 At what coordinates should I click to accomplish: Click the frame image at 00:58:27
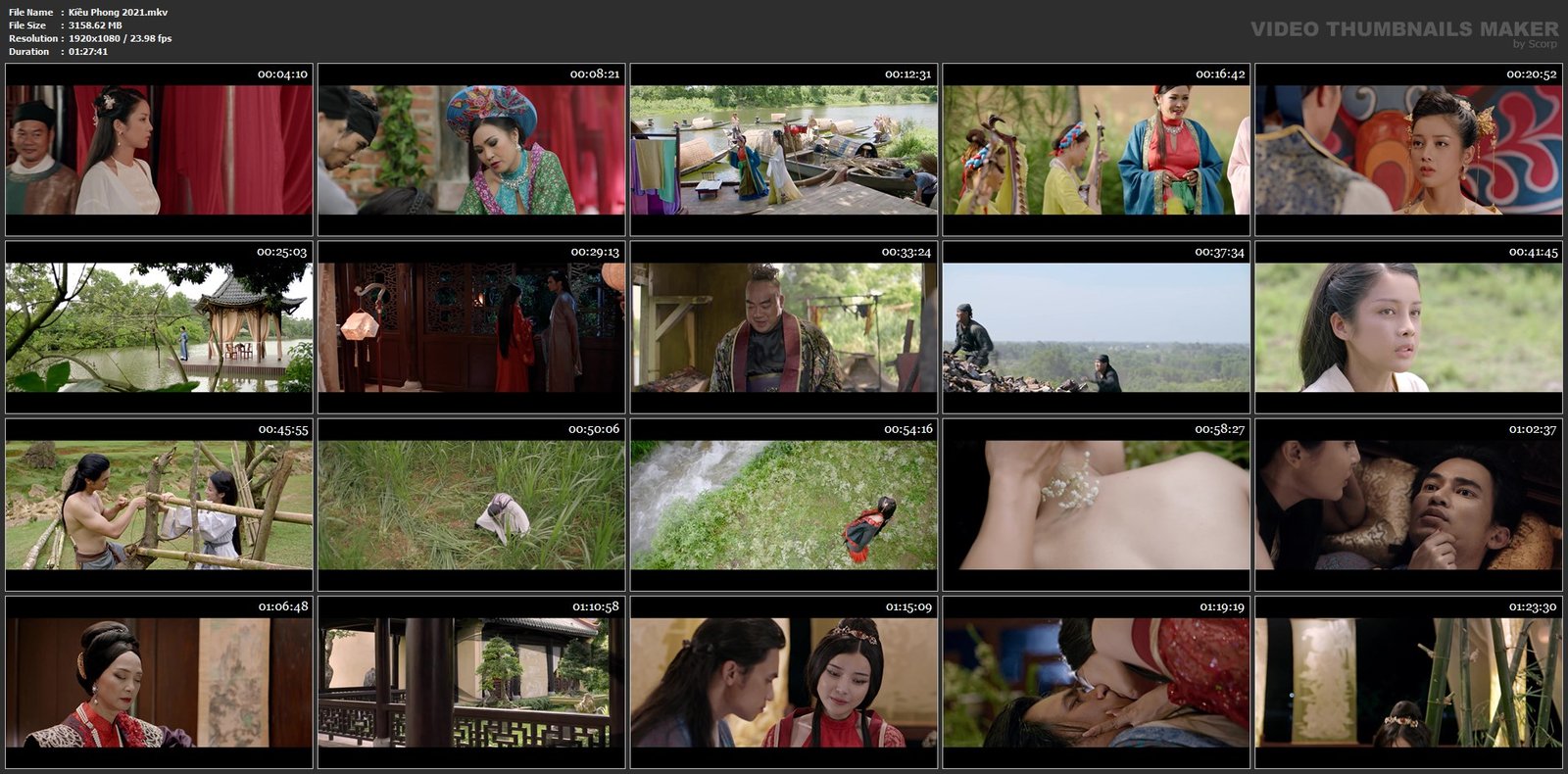click(x=1097, y=505)
